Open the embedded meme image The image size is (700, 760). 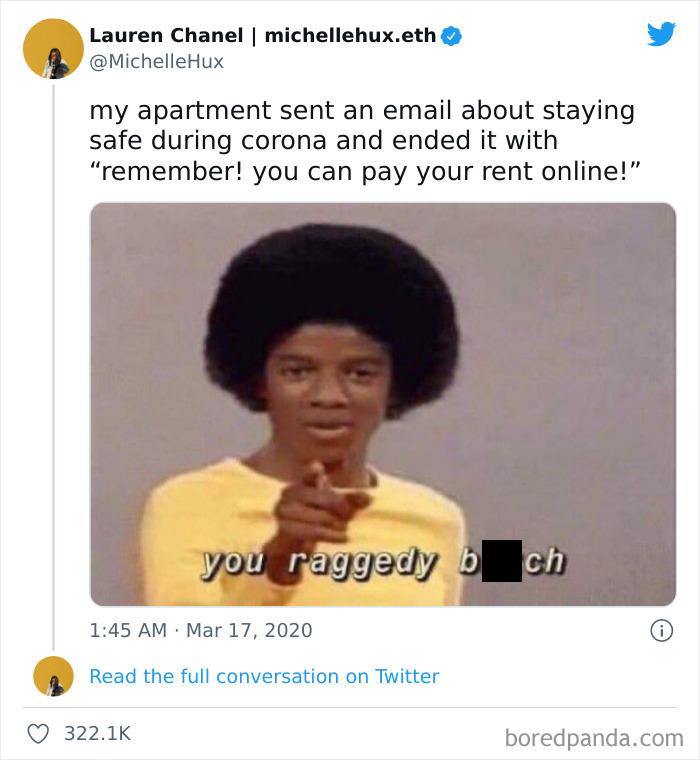[383, 404]
